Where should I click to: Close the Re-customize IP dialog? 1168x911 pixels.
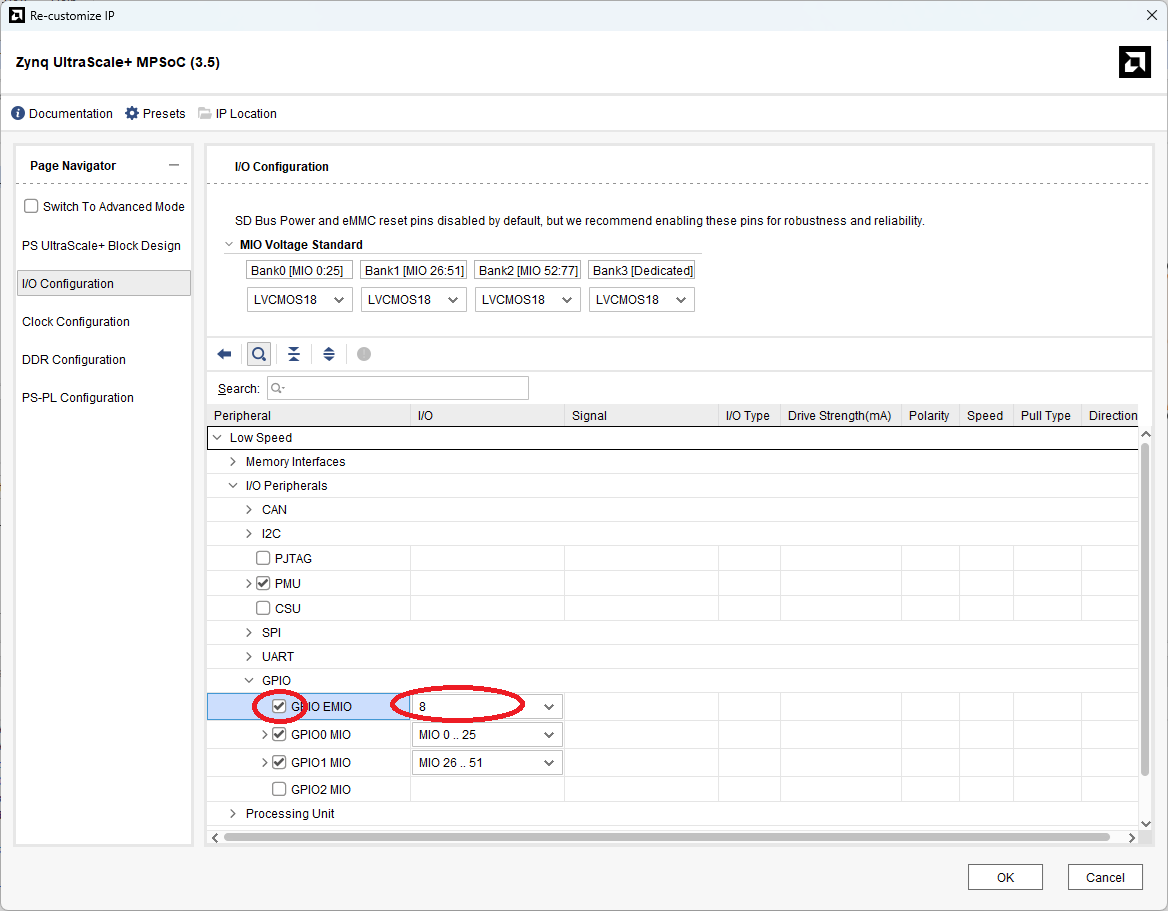(x=1151, y=15)
